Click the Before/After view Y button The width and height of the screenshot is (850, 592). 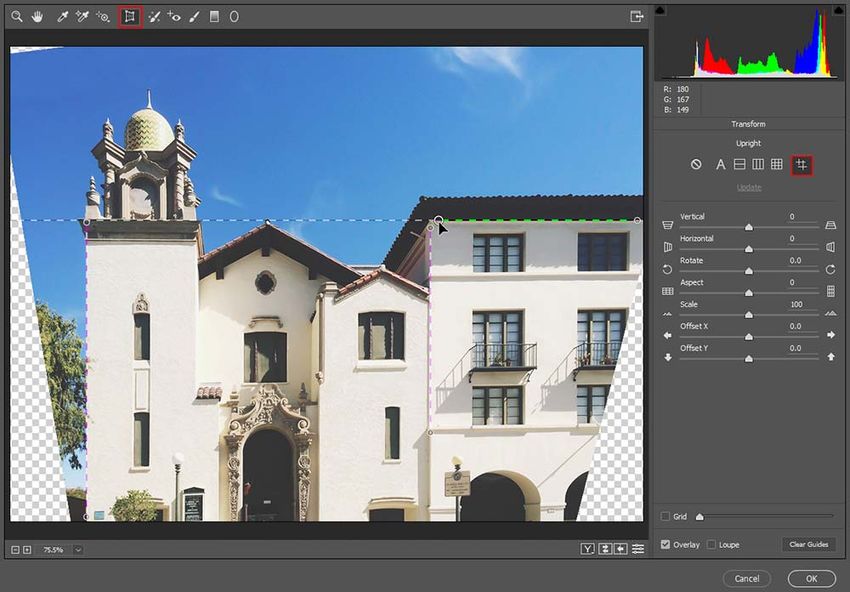[x=587, y=549]
